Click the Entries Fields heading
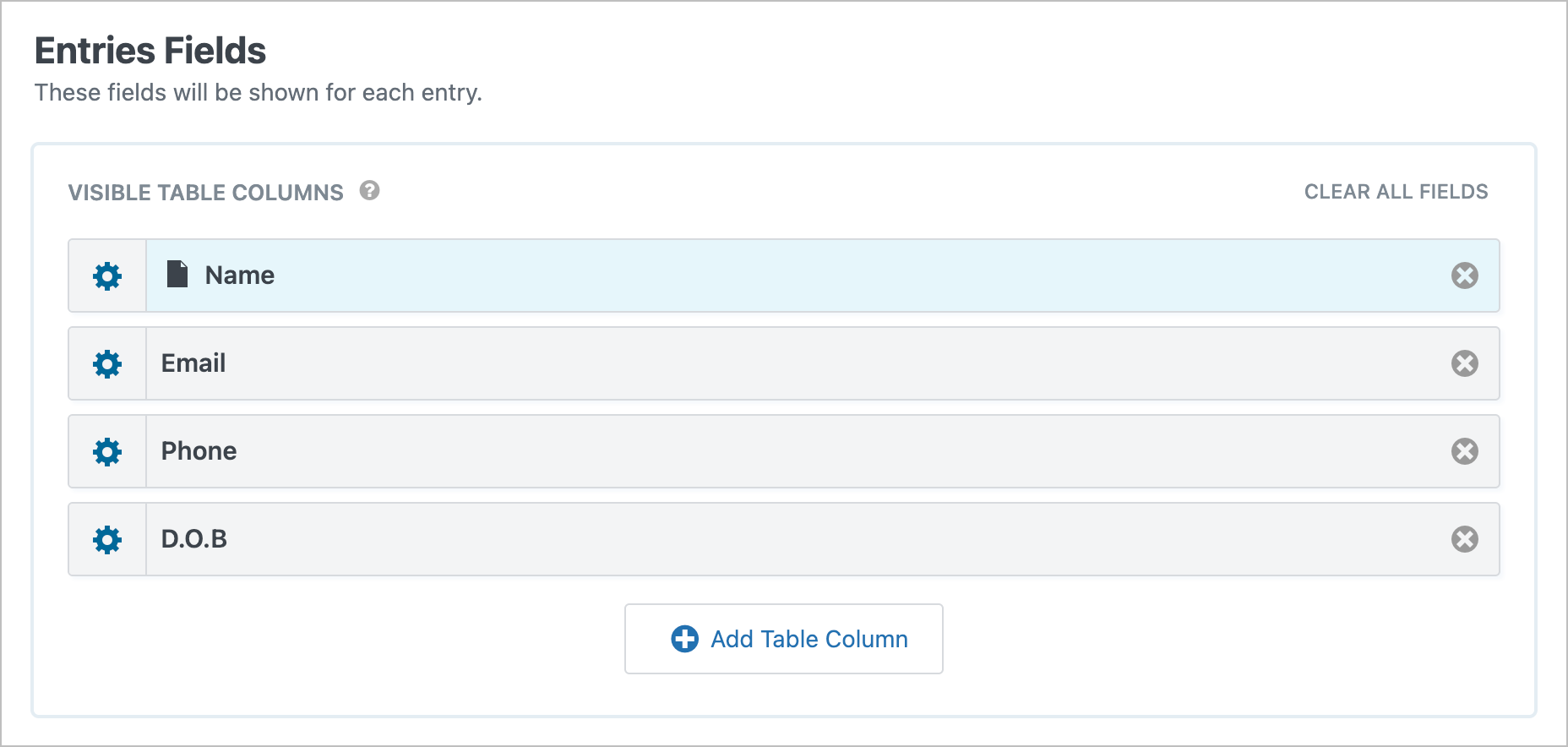 point(150,51)
